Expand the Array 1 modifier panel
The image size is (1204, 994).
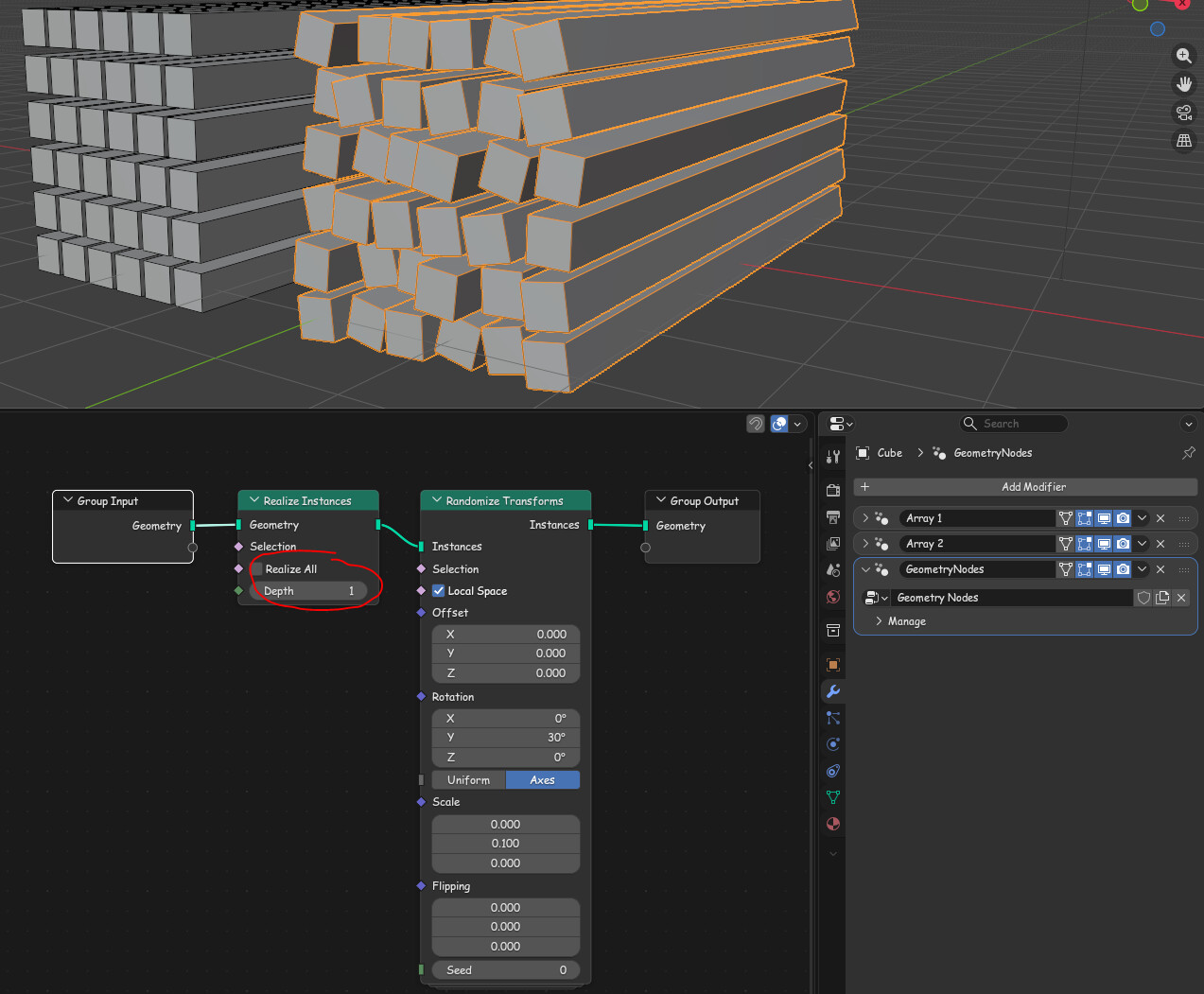coord(865,518)
